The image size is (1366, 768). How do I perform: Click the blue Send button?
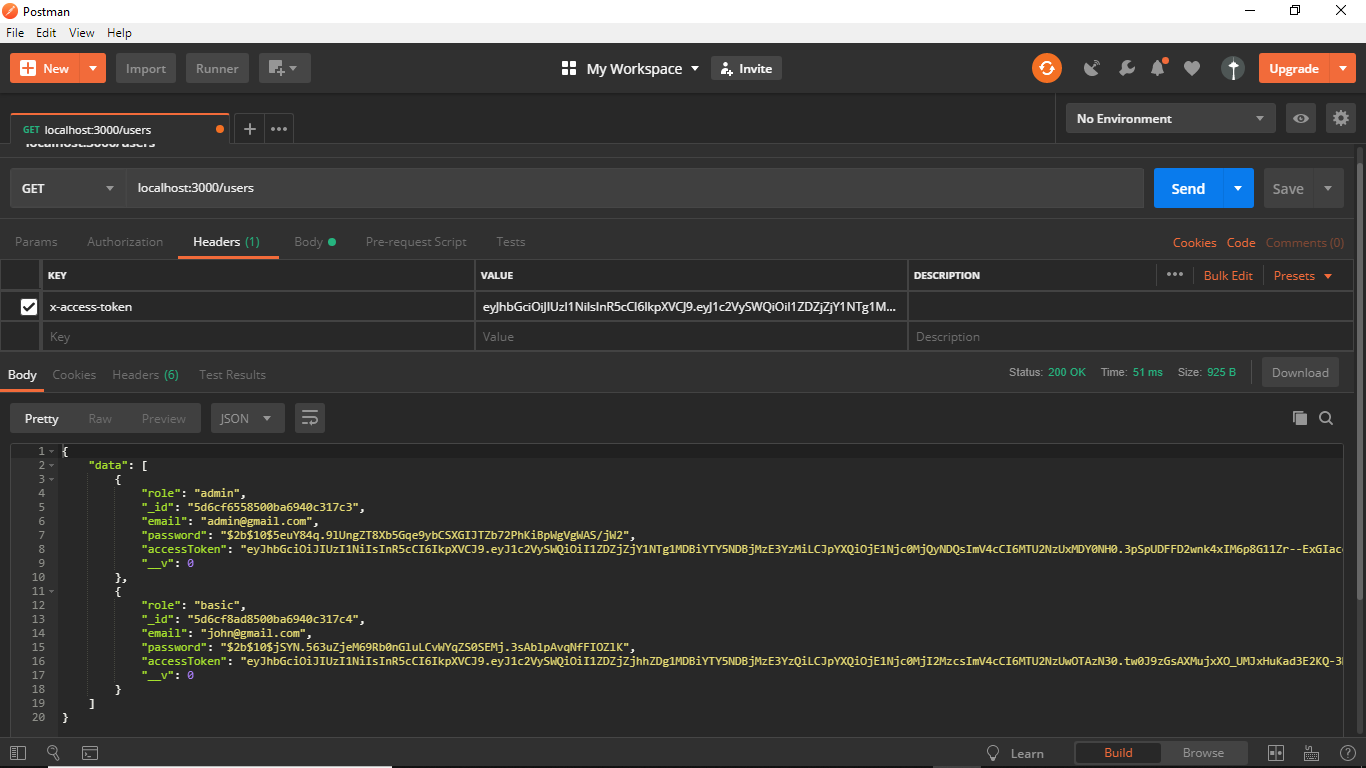(x=1188, y=188)
